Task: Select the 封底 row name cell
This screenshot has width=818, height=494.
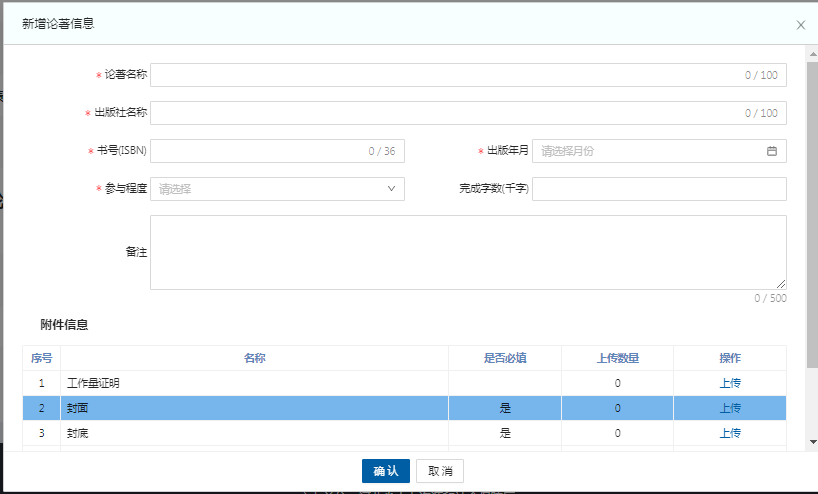Action: tap(254, 433)
